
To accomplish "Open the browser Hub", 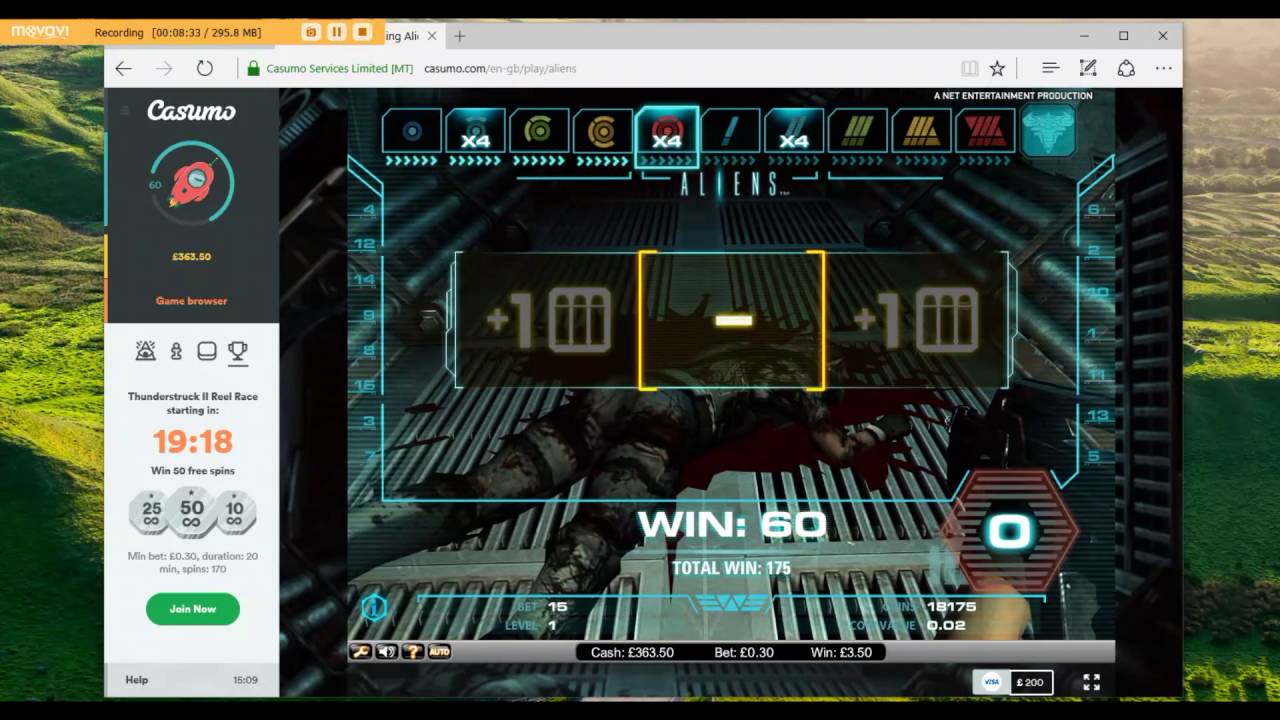I will (x=1050, y=68).
